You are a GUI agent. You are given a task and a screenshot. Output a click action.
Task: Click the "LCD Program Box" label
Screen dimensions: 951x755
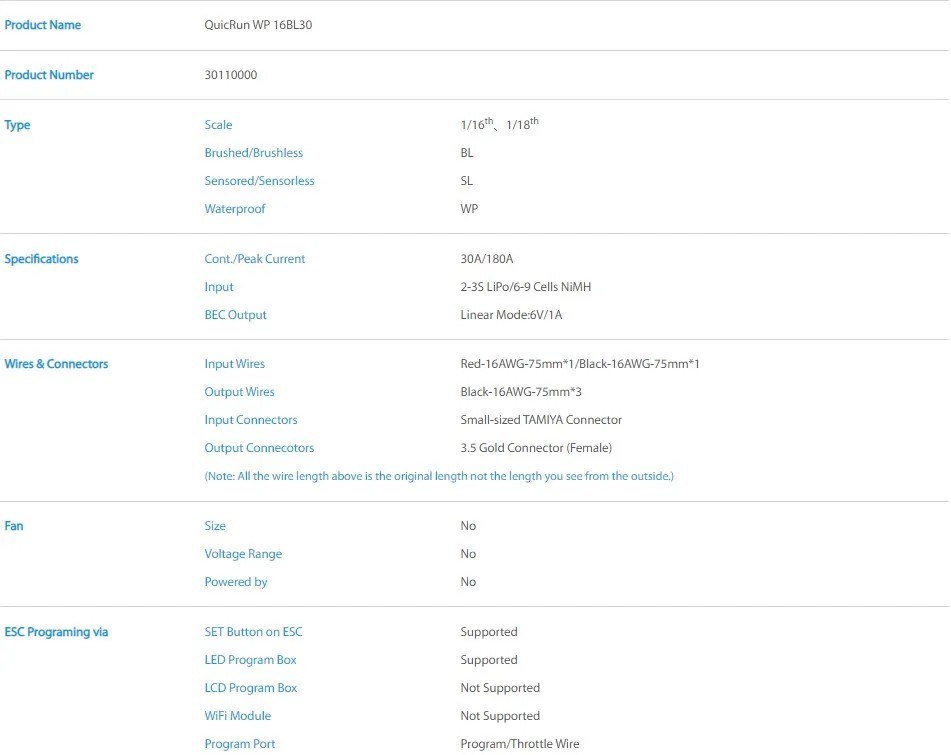click(251, 688)
